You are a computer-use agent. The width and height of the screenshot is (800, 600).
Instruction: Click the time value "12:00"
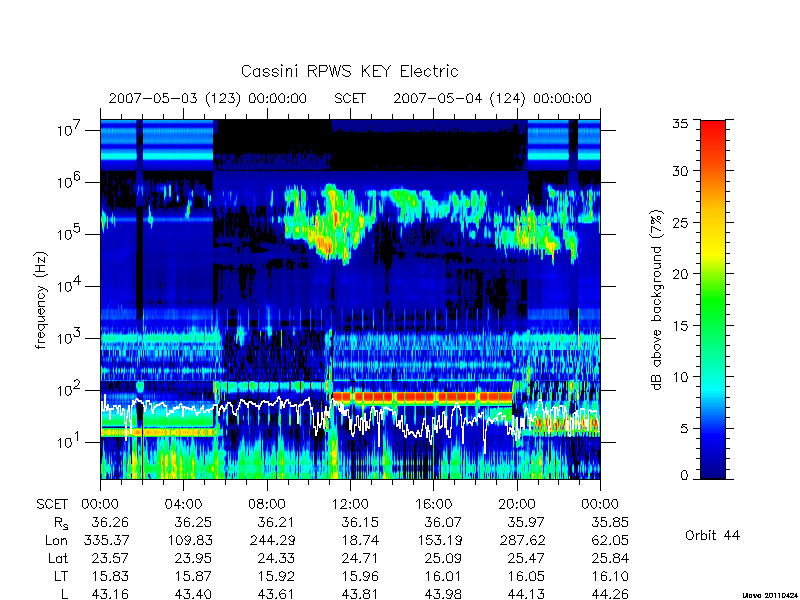(350, 505)
